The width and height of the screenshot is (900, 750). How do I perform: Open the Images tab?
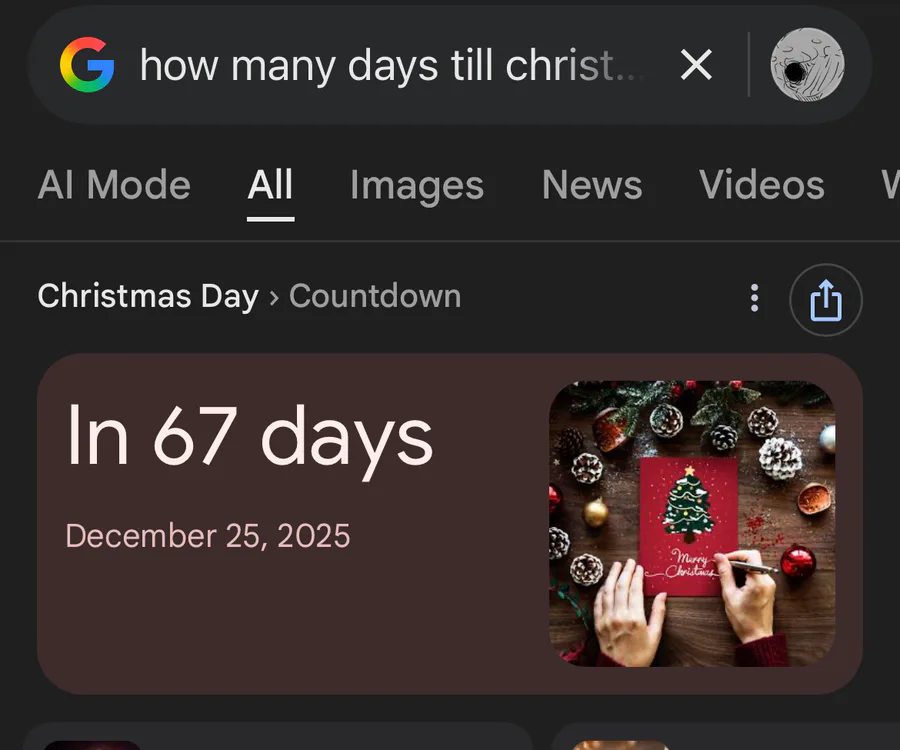tap(416, 186)
